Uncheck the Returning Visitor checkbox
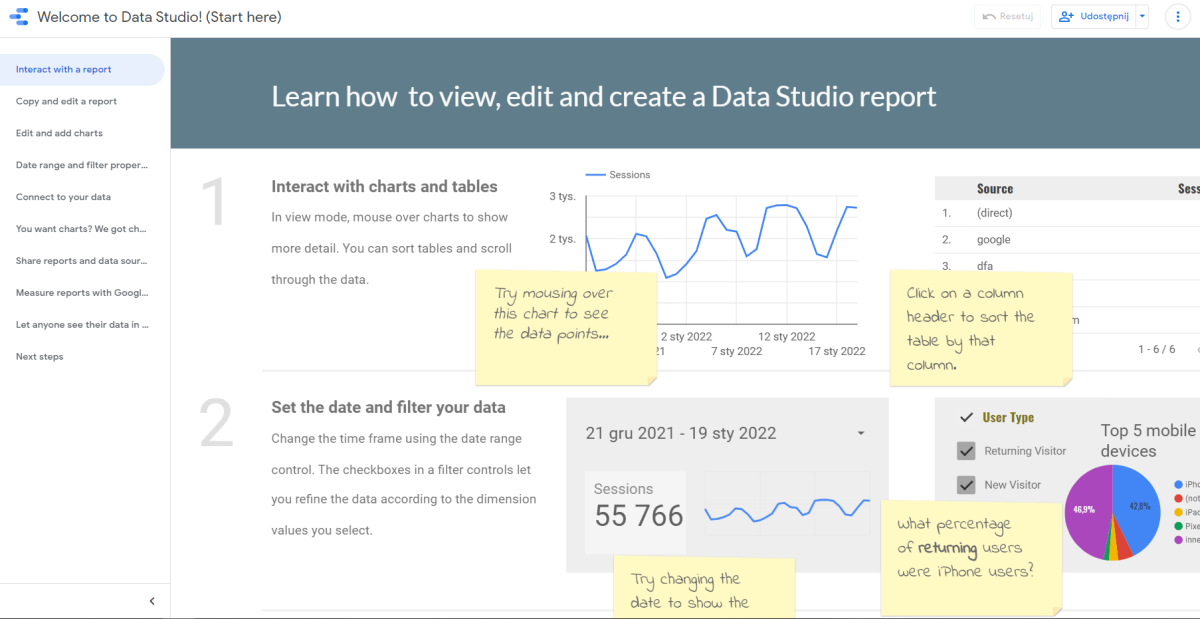Image resolution: width=1200 pixels, height=619 pixels. pyautogui.click(x=966, y=451)
